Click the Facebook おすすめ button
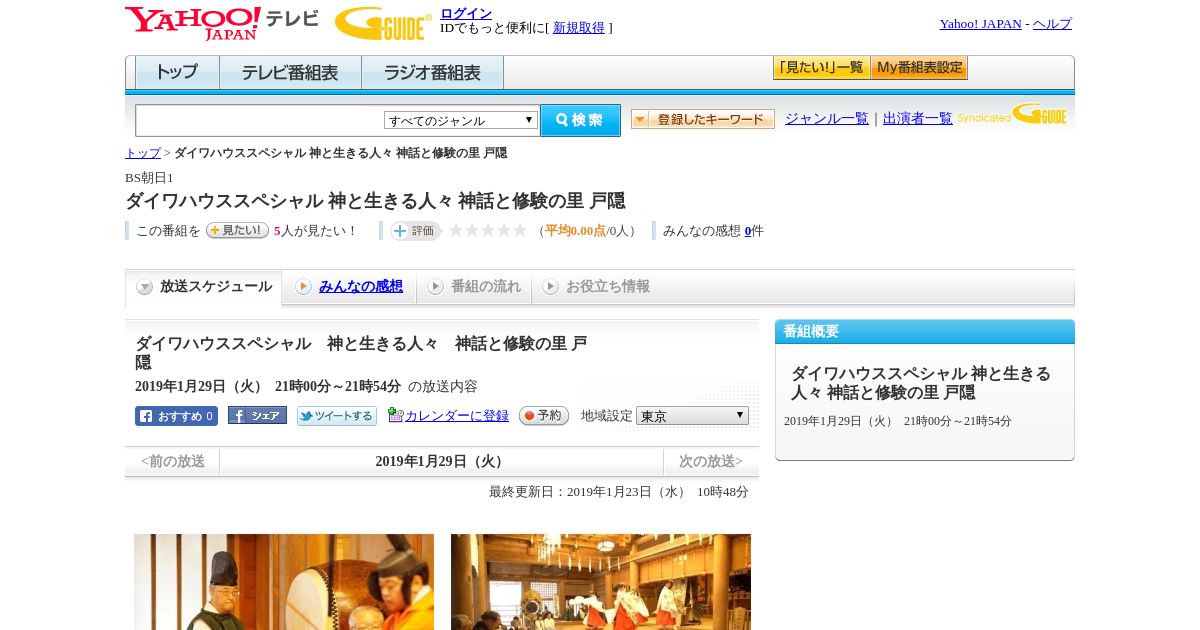Viewport: 1200px width, 630px height. [176, 416]
